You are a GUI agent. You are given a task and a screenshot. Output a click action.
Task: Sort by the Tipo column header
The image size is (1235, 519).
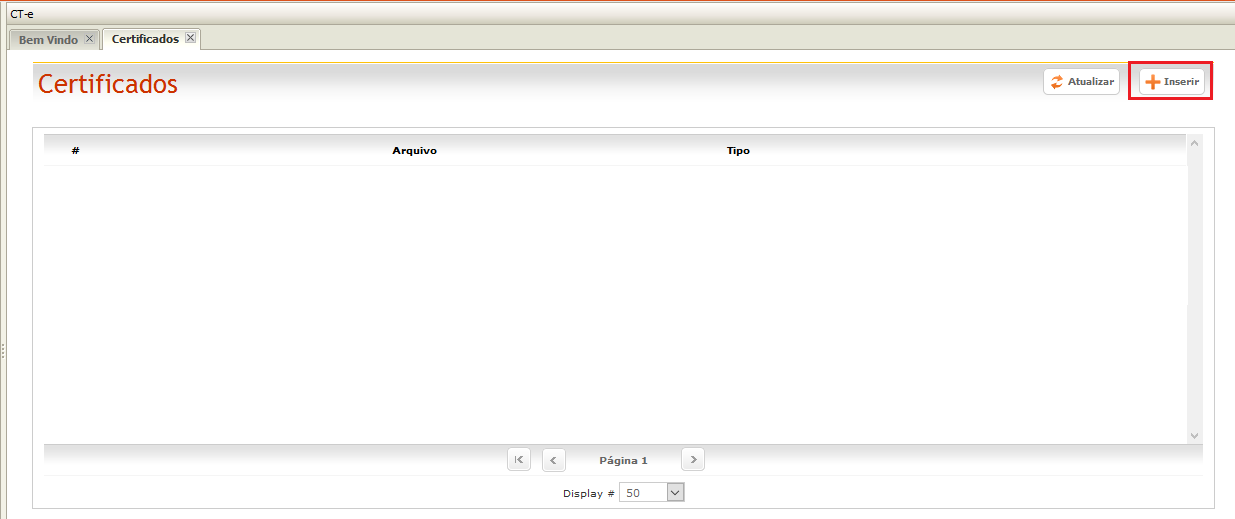(x=738, y=151)
